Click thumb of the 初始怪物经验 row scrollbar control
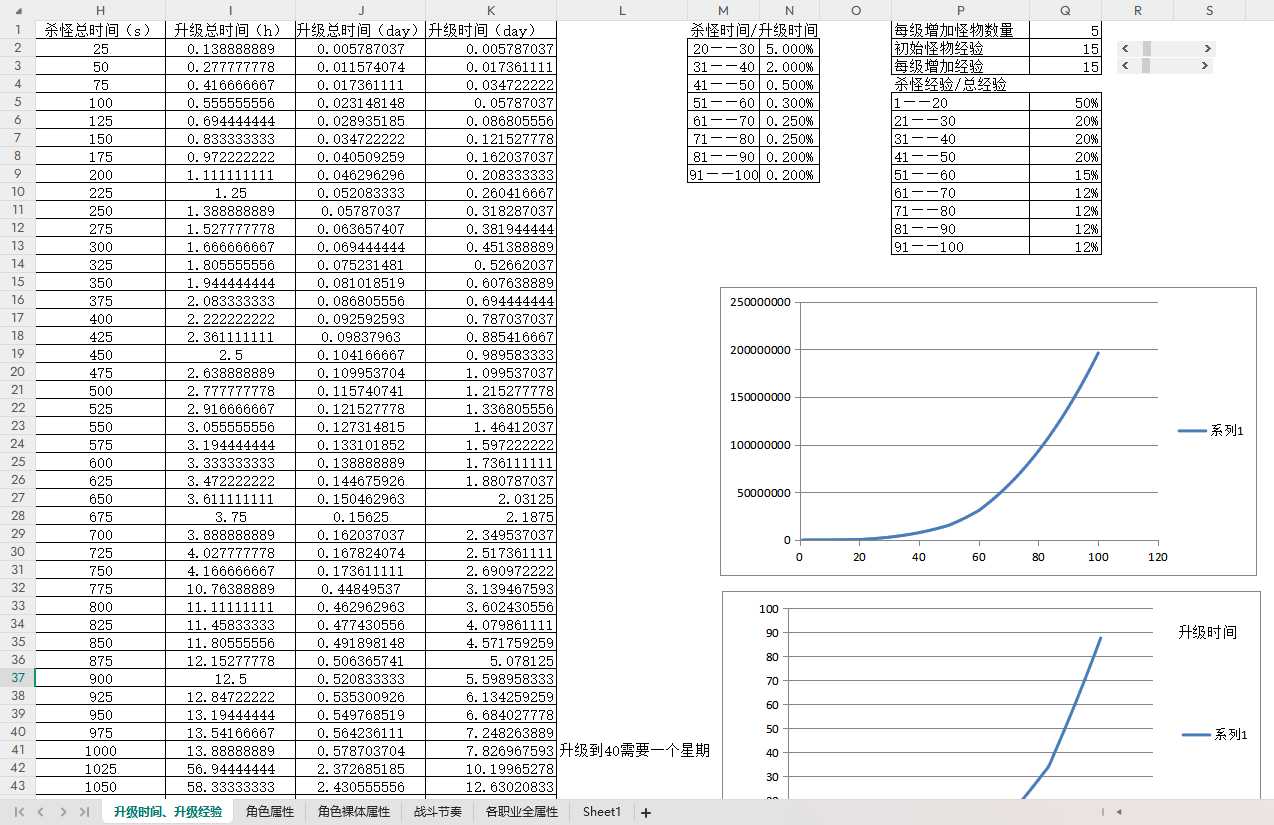 pyautogui.click(x=1147, y=48)
